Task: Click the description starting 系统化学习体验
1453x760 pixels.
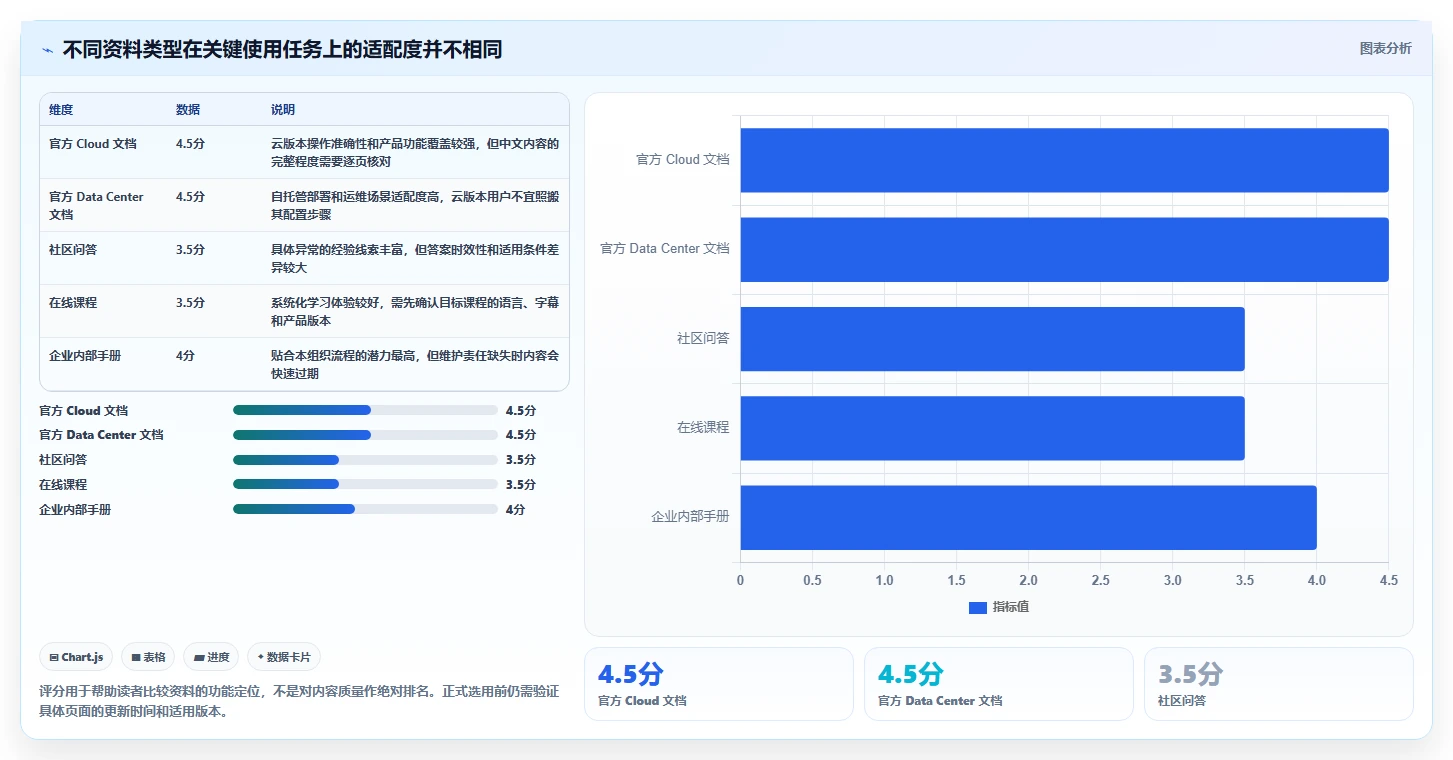Action: point(415,312)
